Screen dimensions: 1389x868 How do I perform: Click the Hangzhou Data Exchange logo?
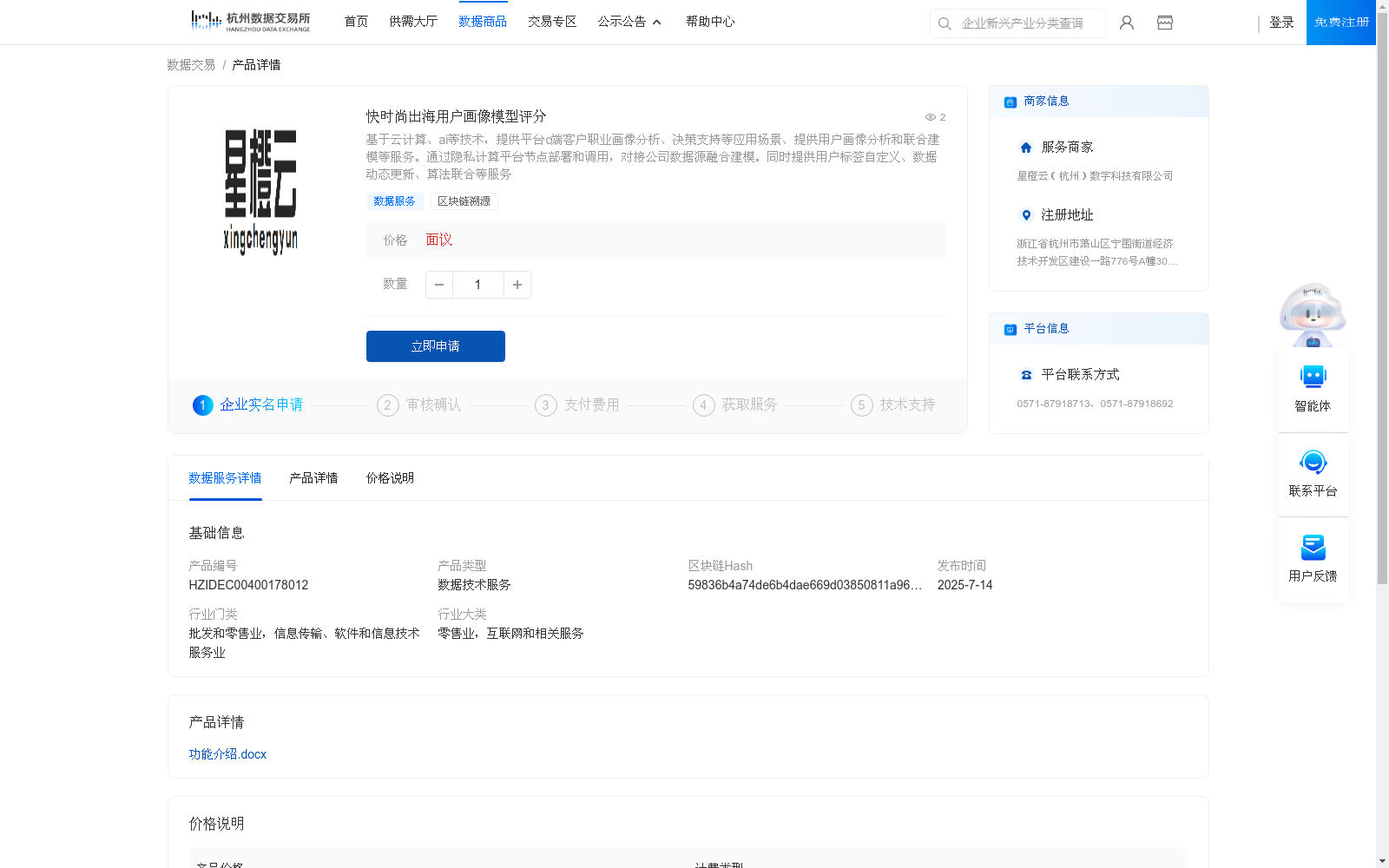(250, 22)
